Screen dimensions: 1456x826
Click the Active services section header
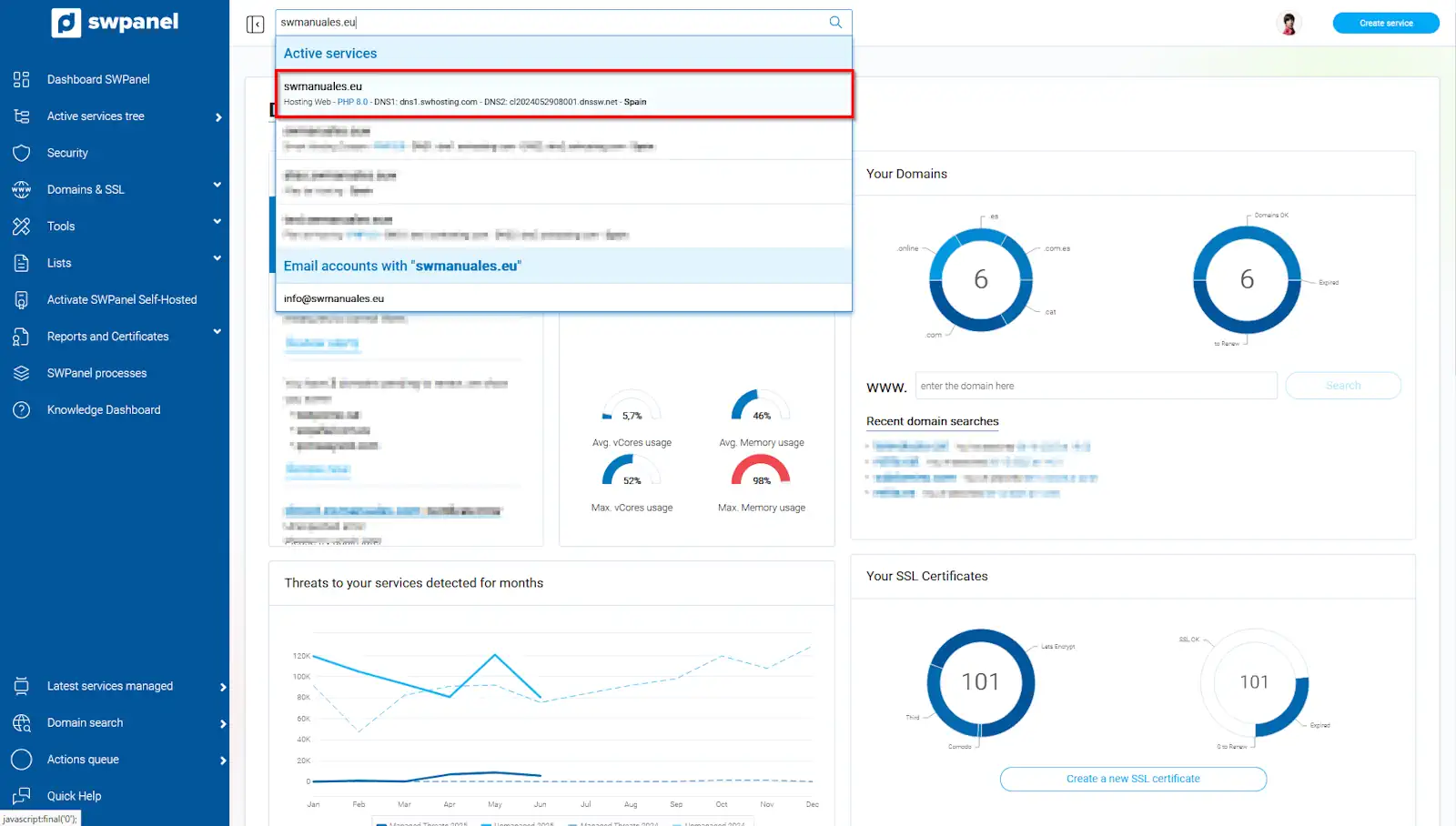(x=564, y=54)
